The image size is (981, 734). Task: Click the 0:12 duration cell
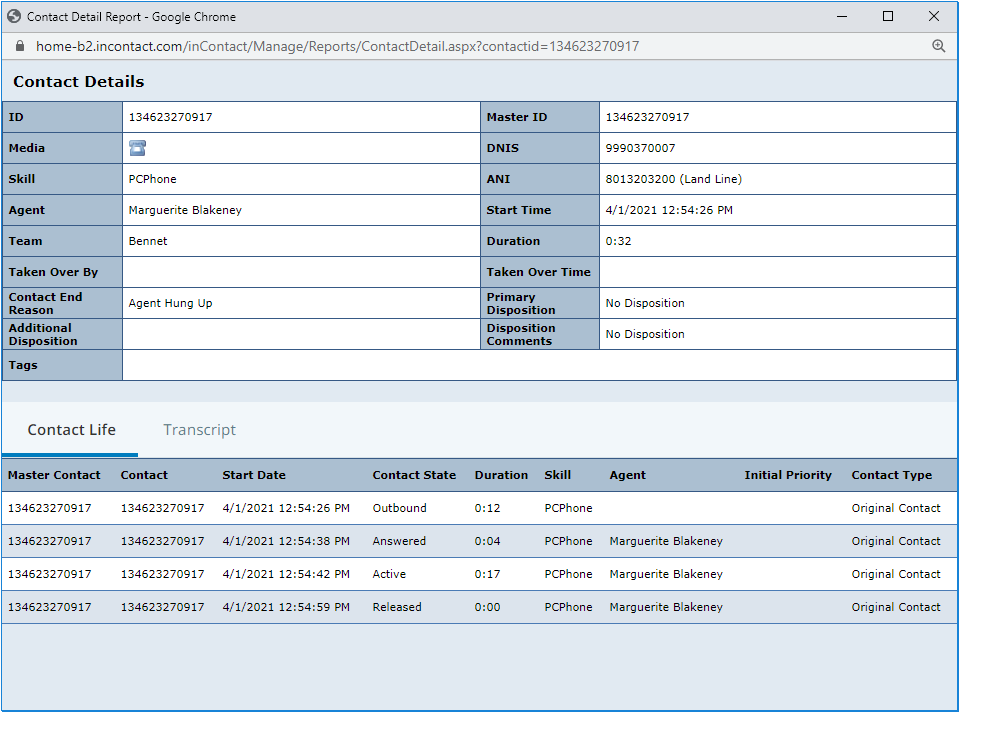487,508
